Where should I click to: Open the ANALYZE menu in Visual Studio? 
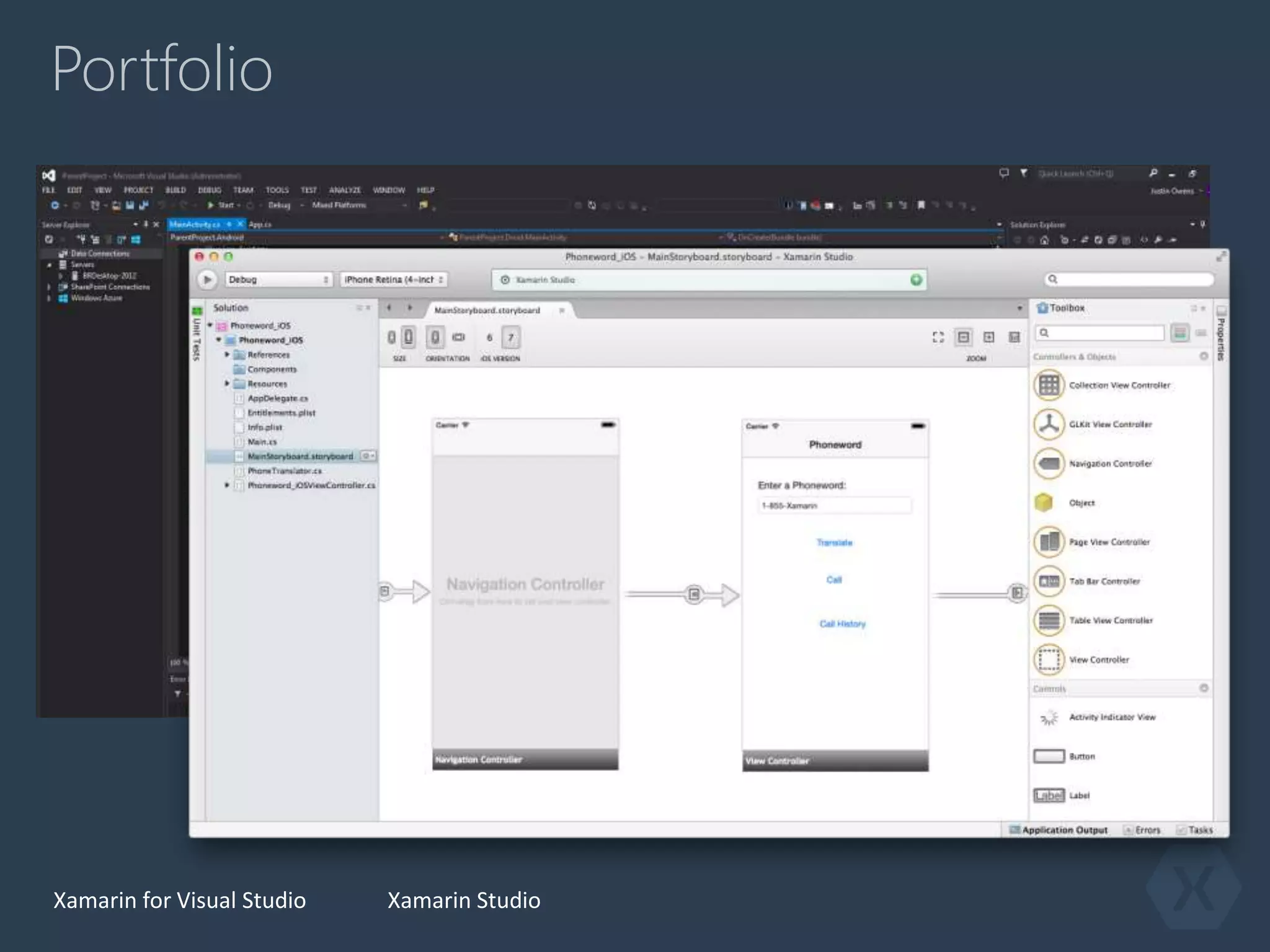click(345, 190)
